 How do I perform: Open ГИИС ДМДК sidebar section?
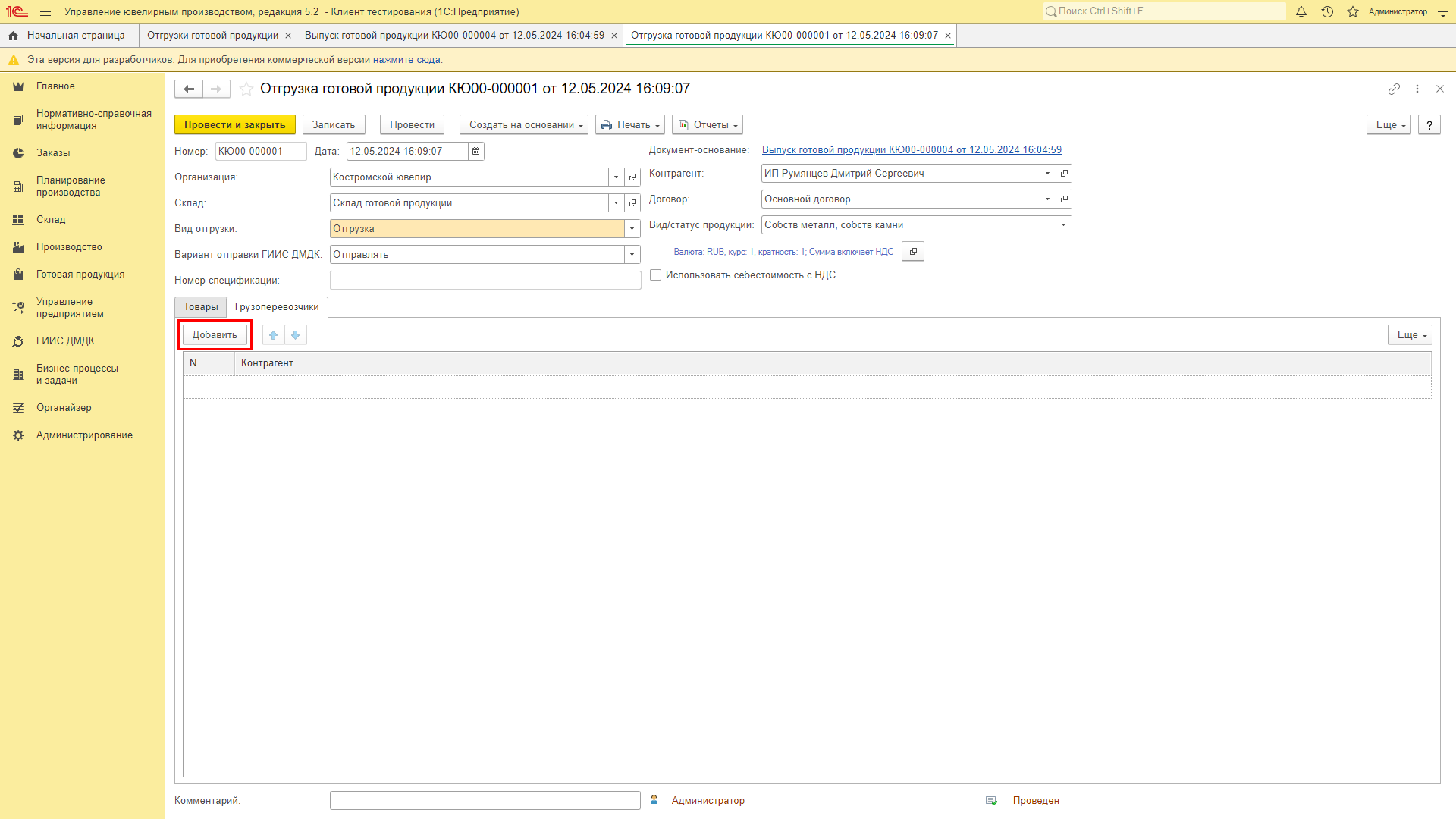click(x=65, y=341)
